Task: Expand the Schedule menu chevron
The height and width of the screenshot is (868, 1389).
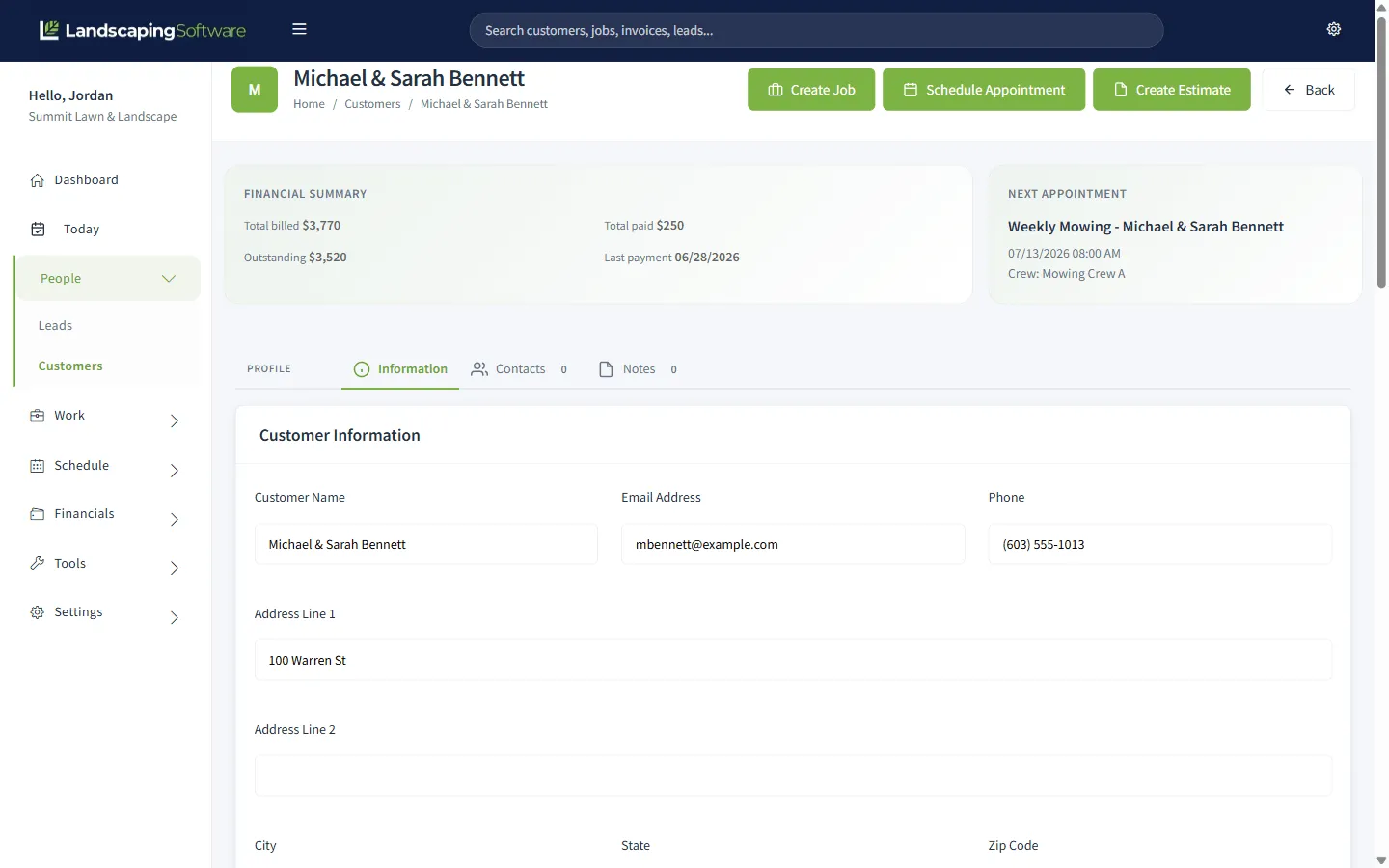Action: [x=175, y=471]
